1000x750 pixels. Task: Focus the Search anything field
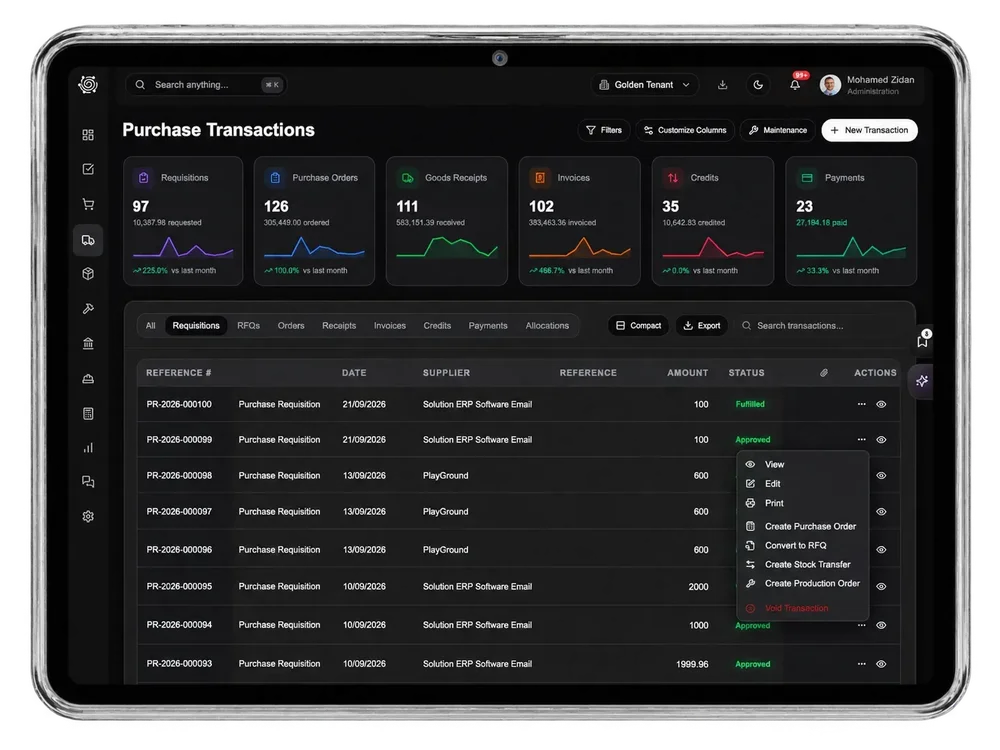[x=206, y=85]
